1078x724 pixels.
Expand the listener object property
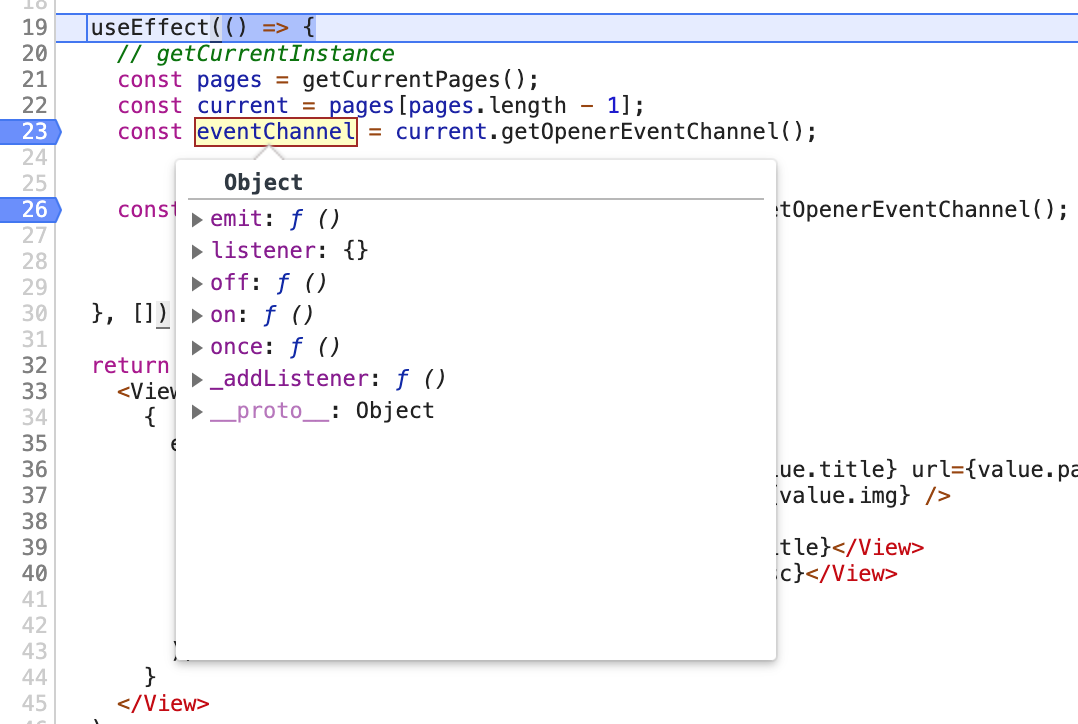(x=197, y=252)
